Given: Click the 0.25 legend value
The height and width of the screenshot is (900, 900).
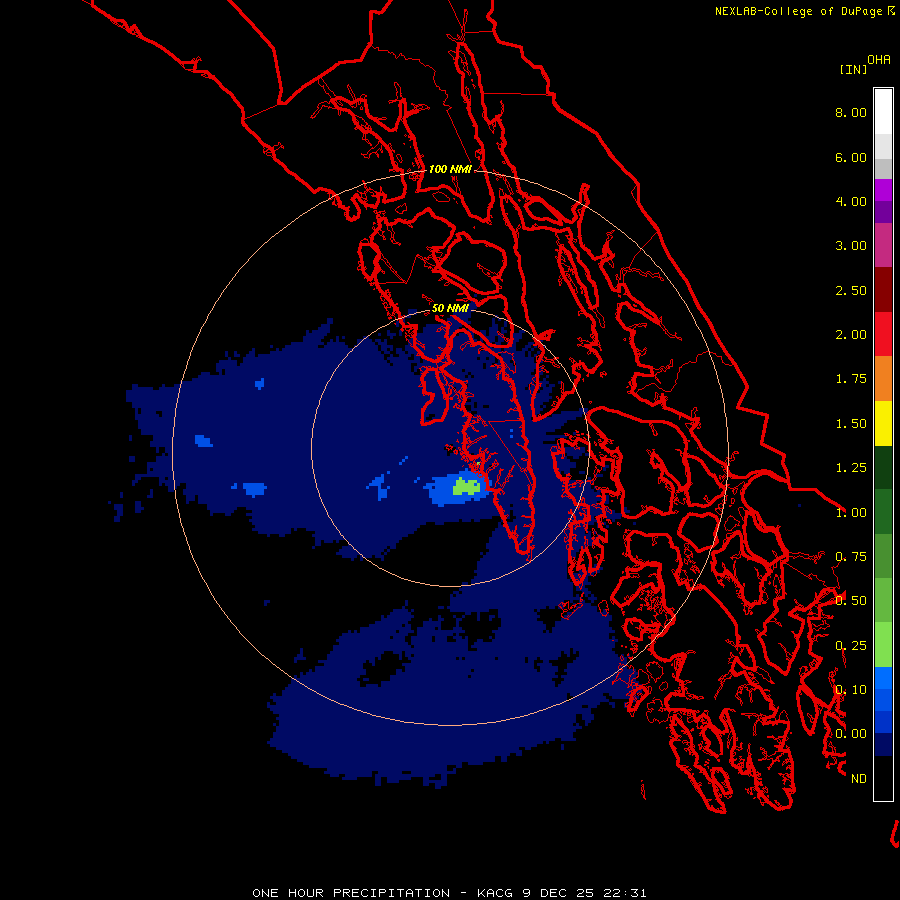Looking at the screenshot, I should pos(851,646).
